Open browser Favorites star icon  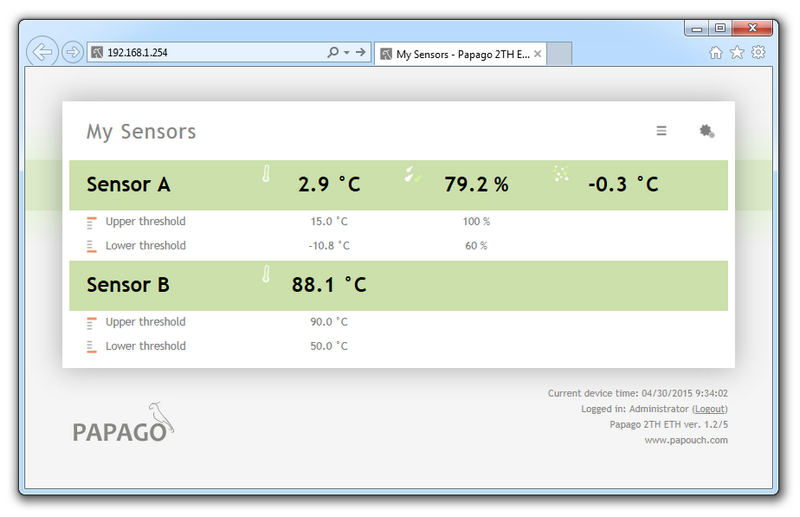pos(737,53)
